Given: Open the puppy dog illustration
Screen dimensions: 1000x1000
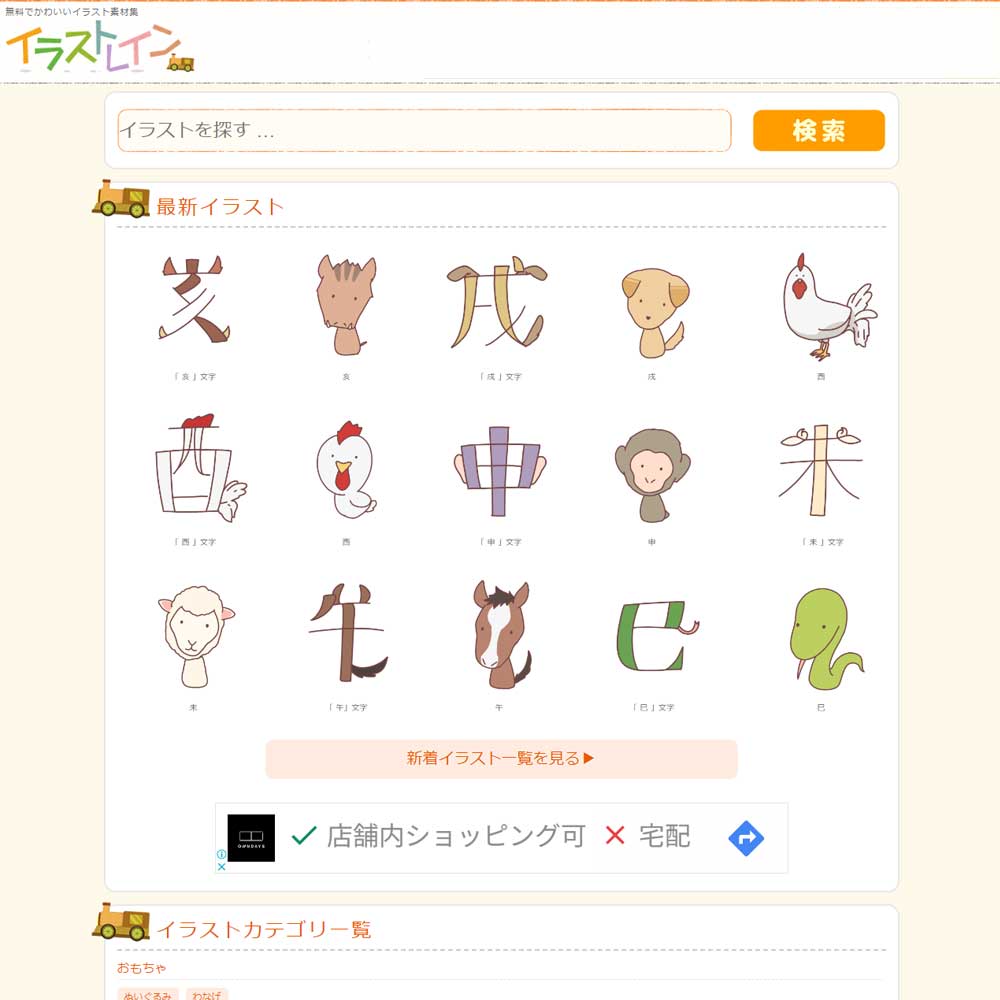Looking at the screenshot, I should (x=655, y=312).
